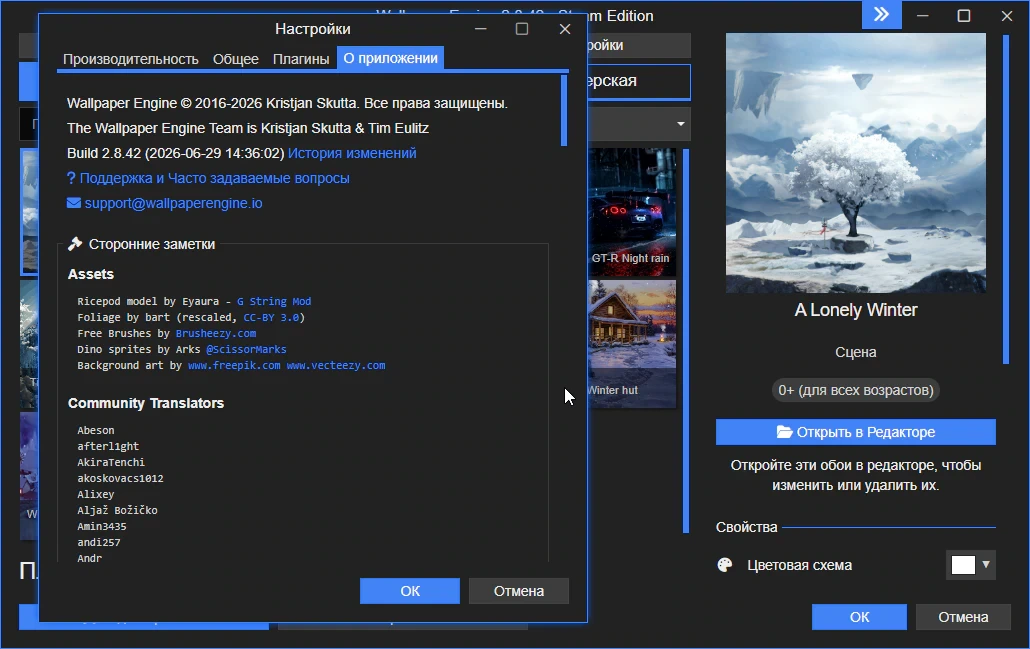Expand the dropdown behind the settings dialog
The image size is (1030, 649).
681,123
